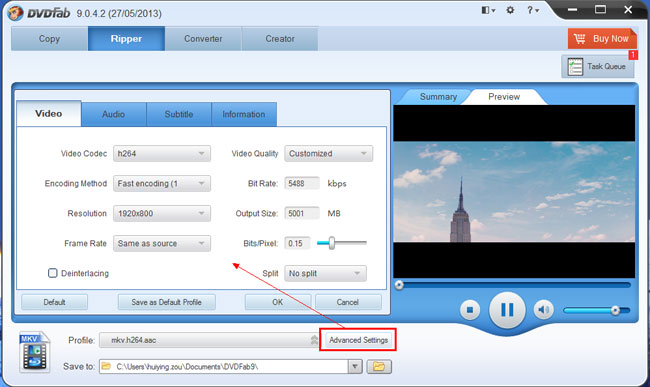Browse output folder with folder icon button
The width and height of the screenshot is (650, 387).
(x=378, y=366)
